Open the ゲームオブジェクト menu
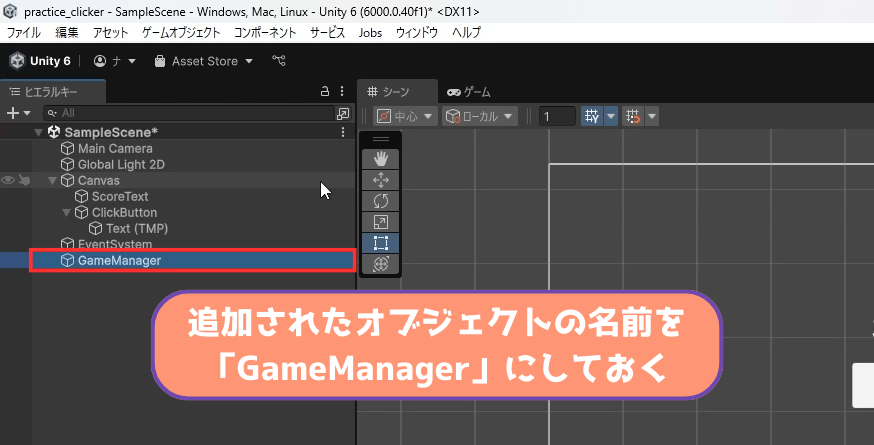The image size is (874, 445). point(181,32)
